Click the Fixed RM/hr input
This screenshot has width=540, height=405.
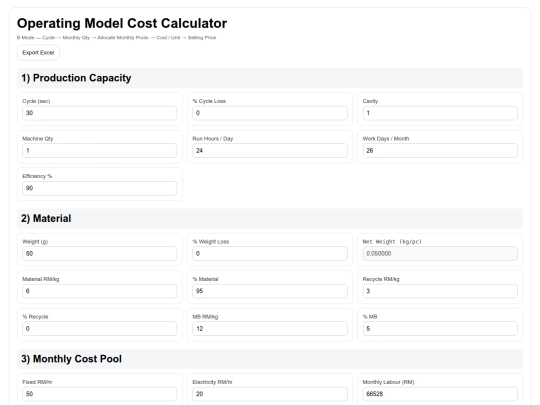pos(100,394)
